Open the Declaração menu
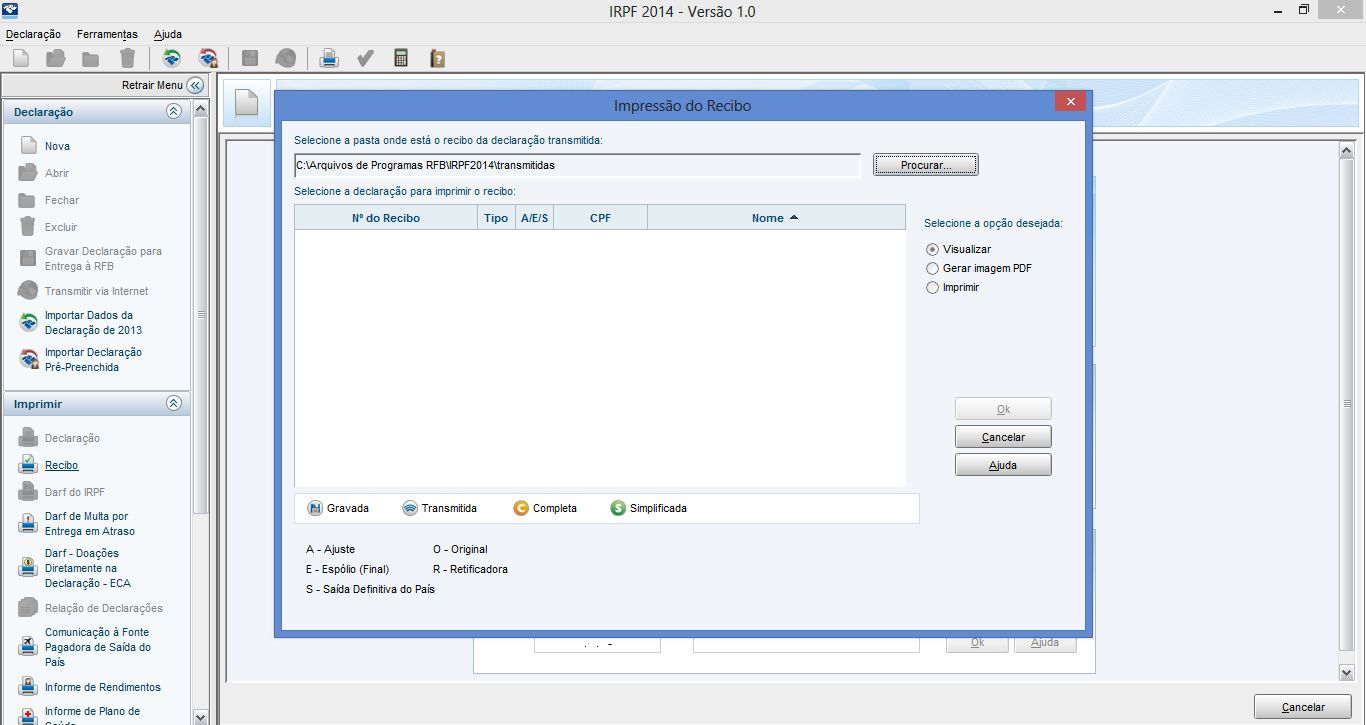Viewport: 1366px width, 725px height. (x=33, y=34)
